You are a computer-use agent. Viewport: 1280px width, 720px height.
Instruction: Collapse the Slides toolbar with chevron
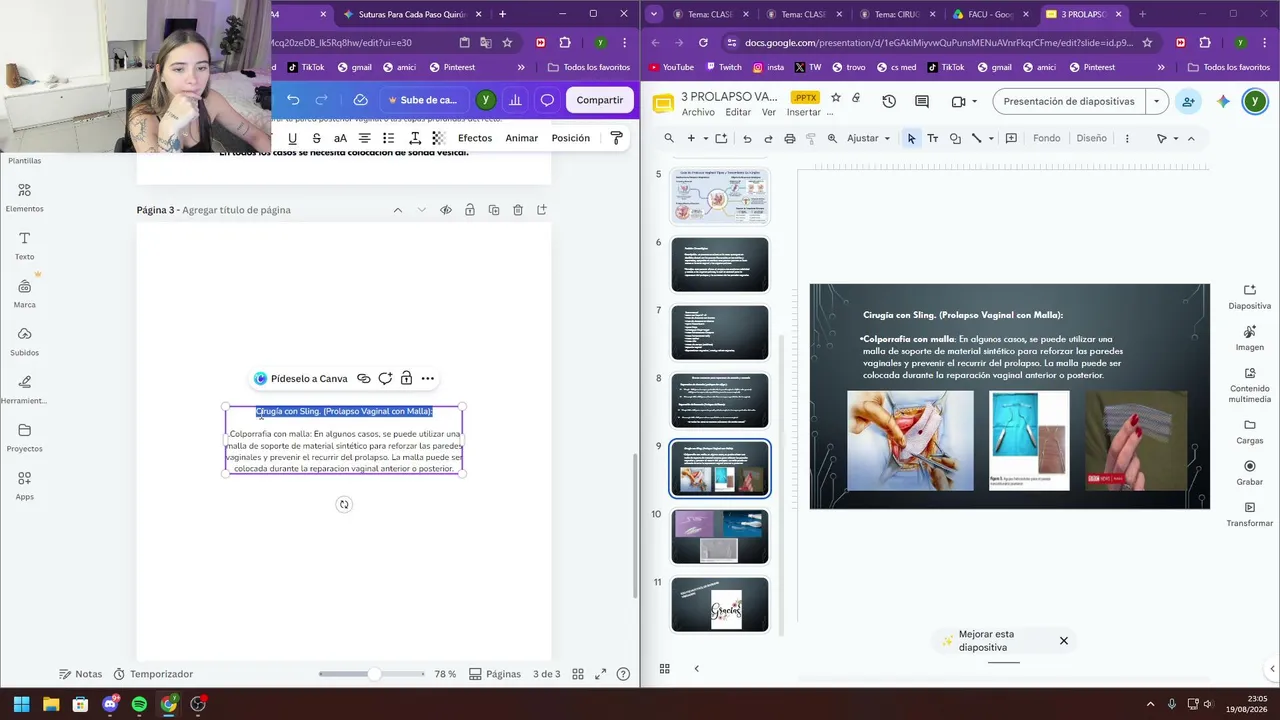point(1191,138)
